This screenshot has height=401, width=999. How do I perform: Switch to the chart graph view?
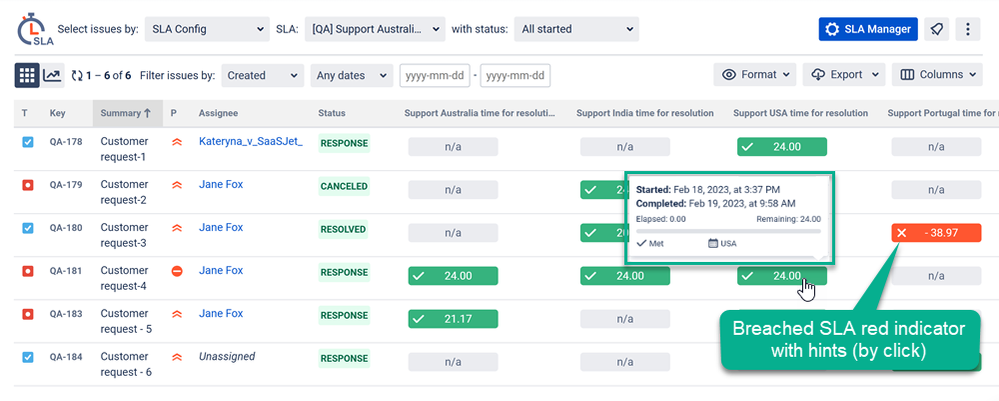tap(52, 75)
